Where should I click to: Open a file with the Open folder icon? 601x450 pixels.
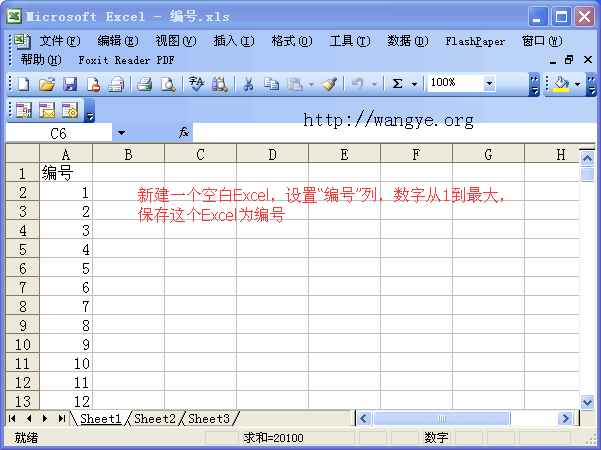click(47, 84)
